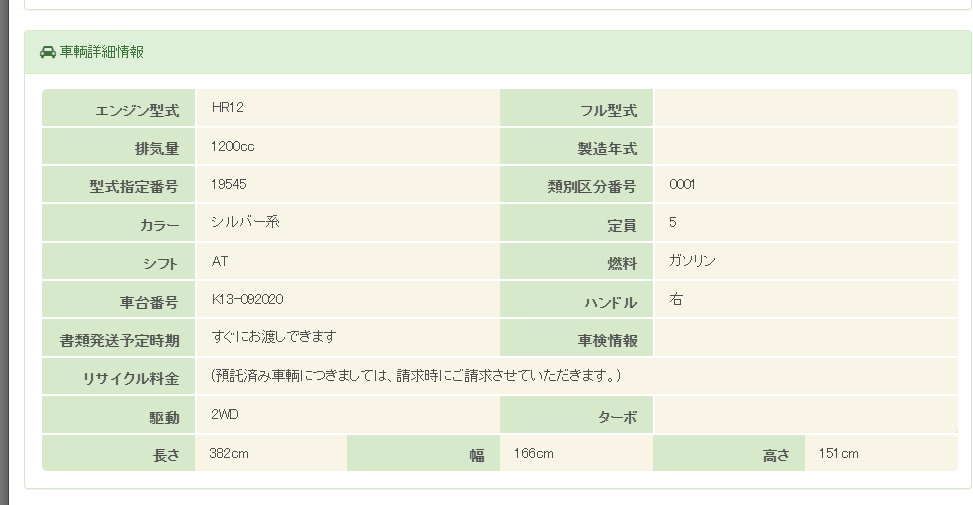Select the 右 steering wheel value

[676, 299]
